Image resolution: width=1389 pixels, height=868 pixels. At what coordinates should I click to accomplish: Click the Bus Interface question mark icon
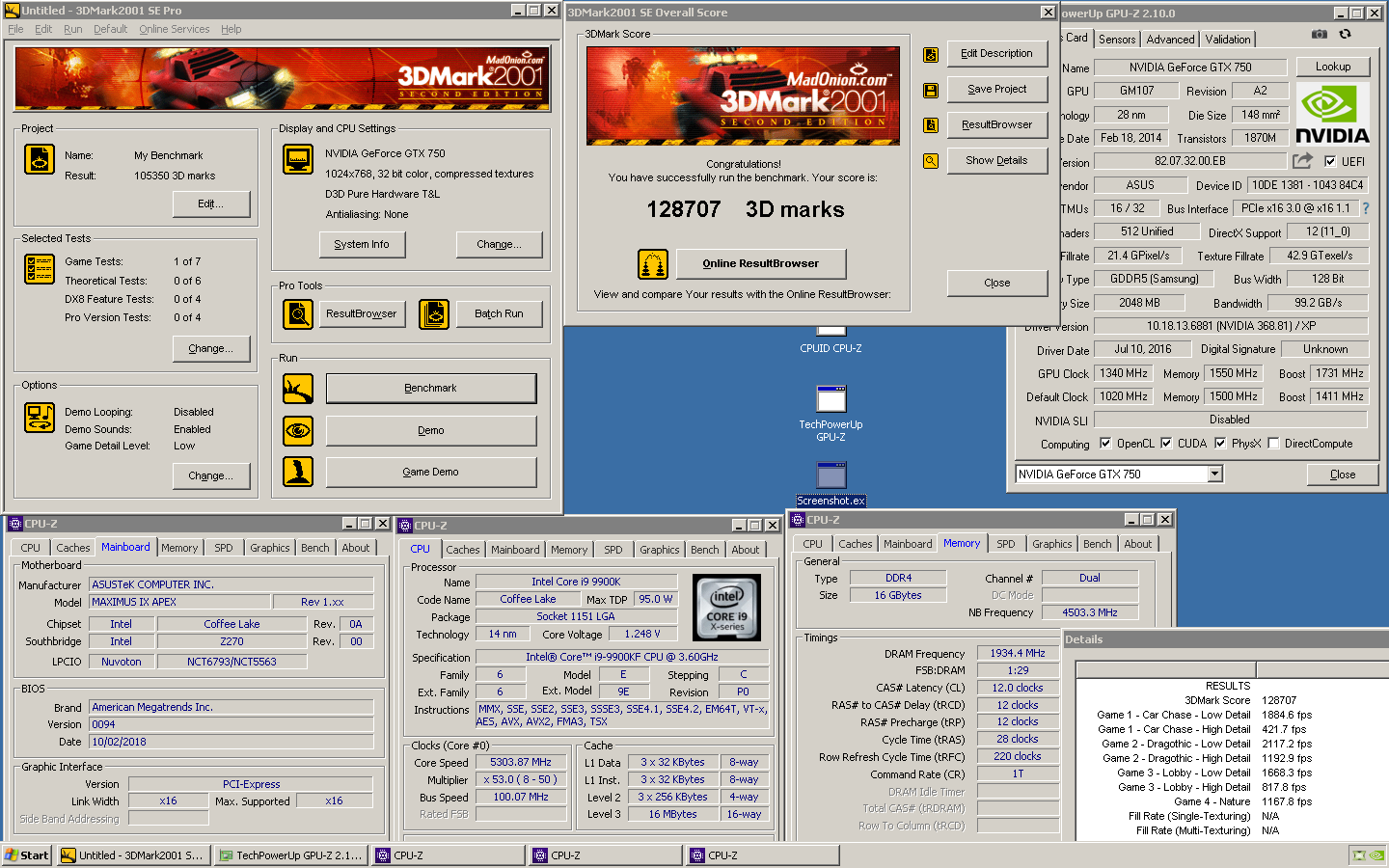coord(1365,207)
